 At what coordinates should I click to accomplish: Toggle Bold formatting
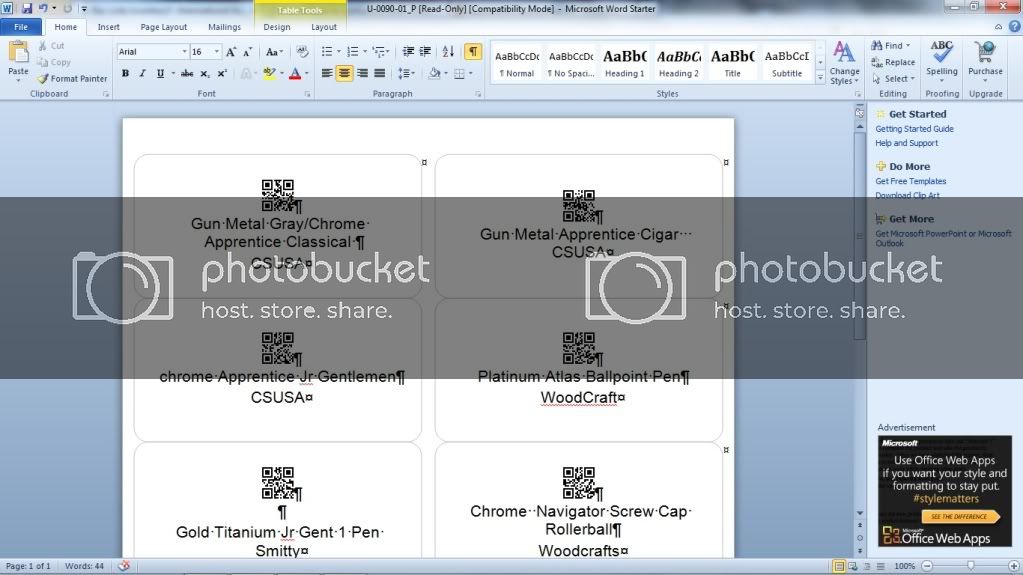point(125,74)
